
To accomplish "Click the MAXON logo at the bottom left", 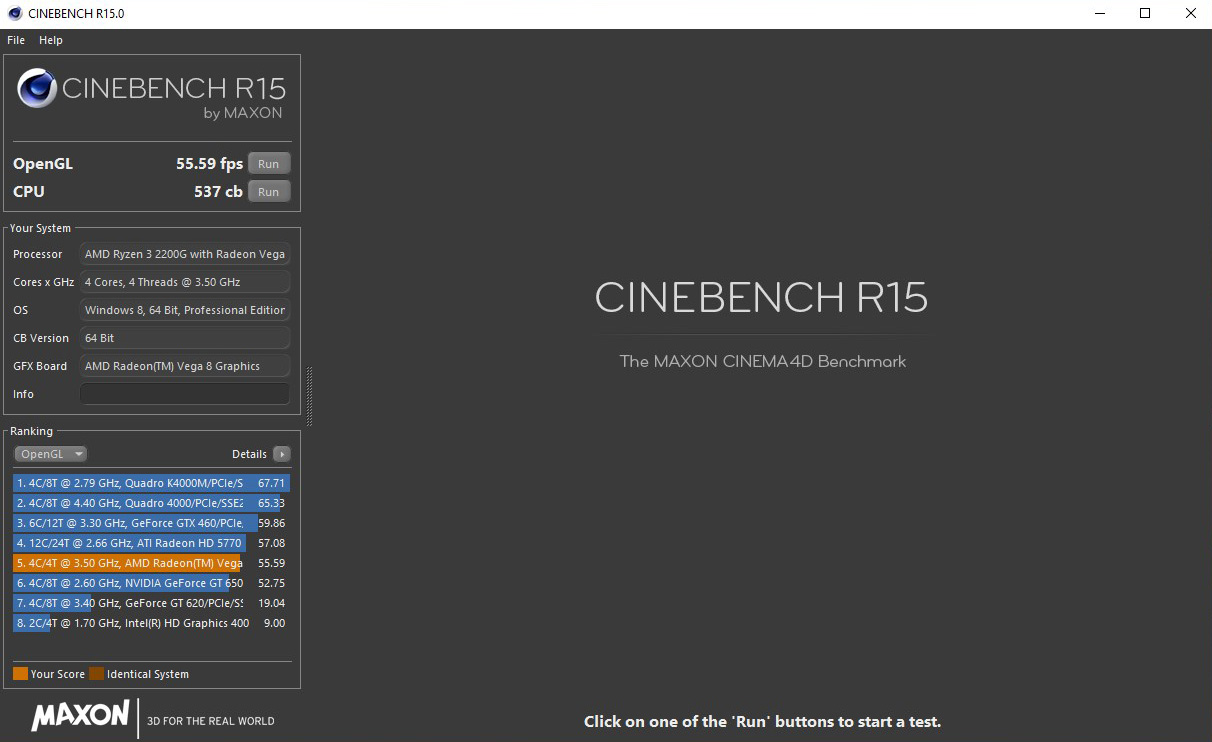I will (x=80, y=717).
